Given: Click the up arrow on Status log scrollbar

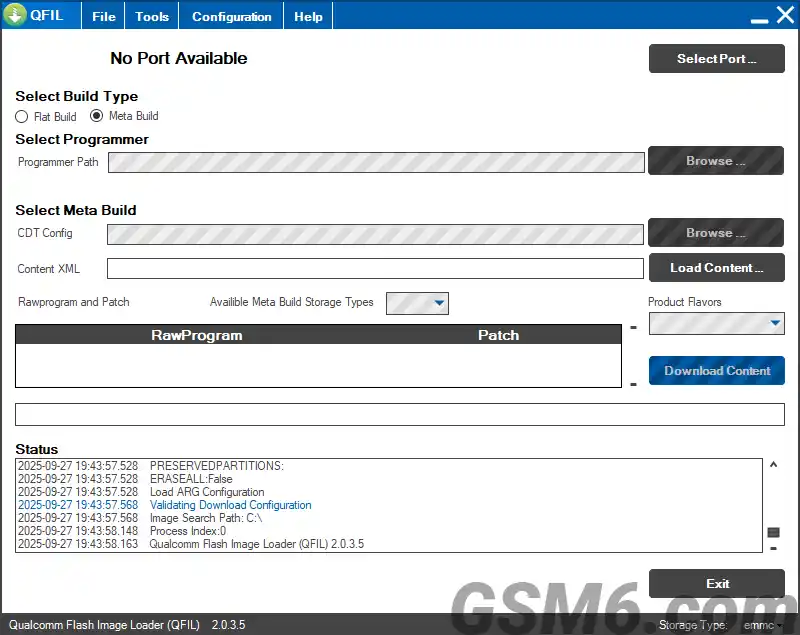Looking at the screenshot, I should (772, 464).
